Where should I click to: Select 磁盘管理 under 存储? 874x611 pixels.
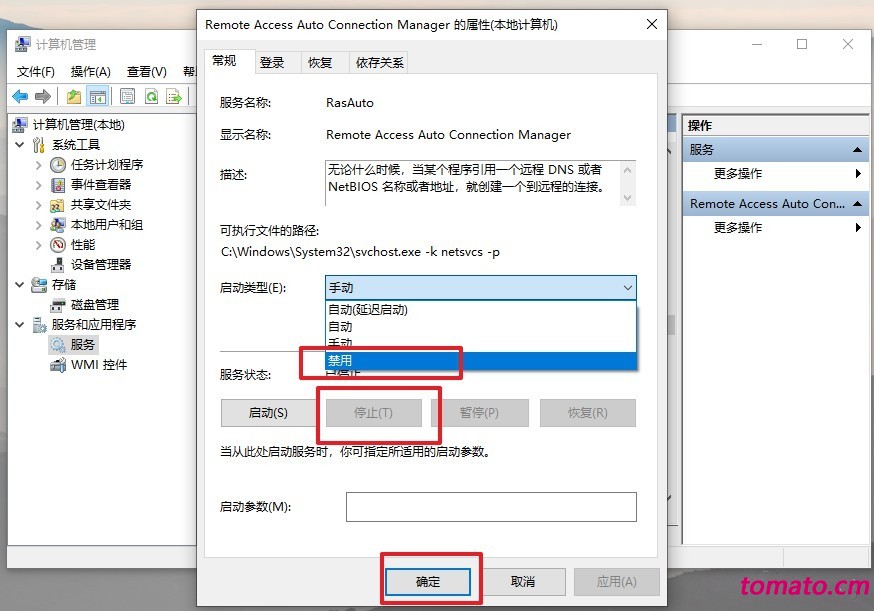tap(95, 305)
